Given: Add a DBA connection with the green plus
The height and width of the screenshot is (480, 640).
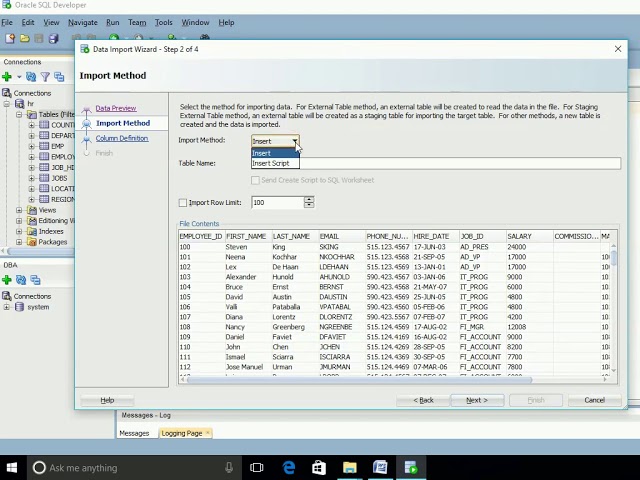Looking at the screenshot, I should pyautogui.click(x=7, y=280).
